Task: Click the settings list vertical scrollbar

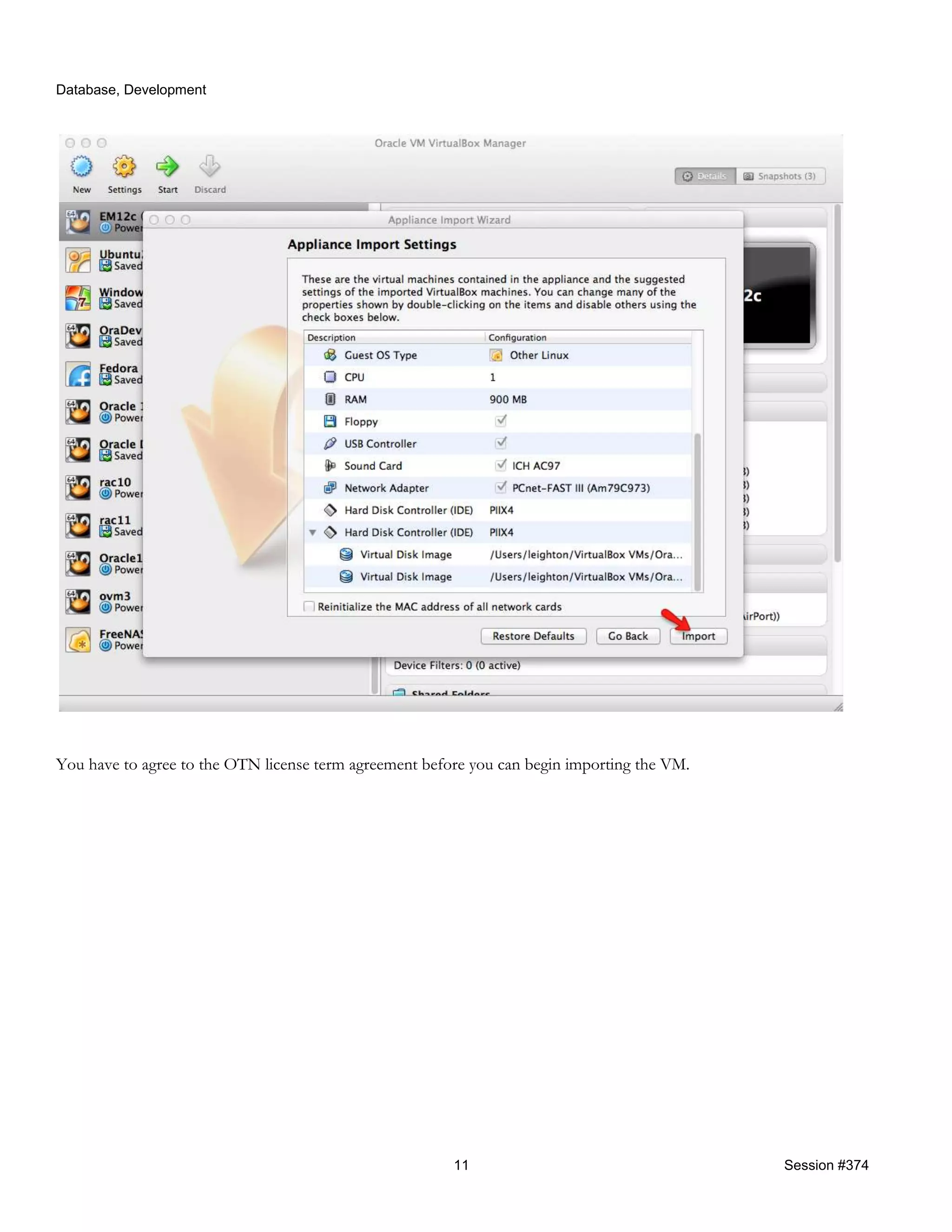Action: pos(698,512)
